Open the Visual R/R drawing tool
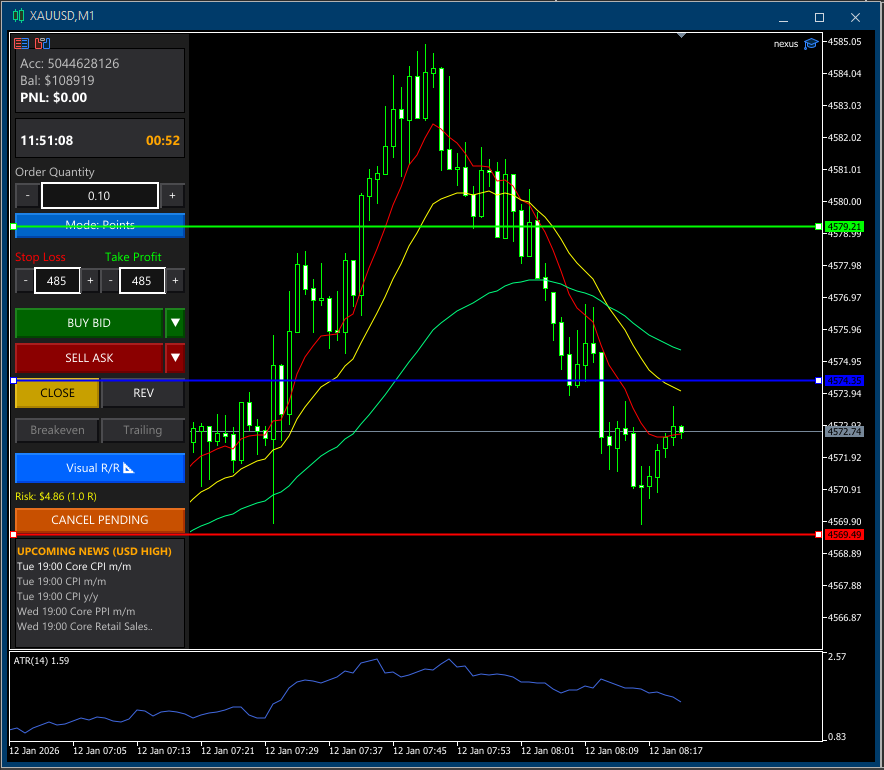The image size is (884, 770). [99, 468]
